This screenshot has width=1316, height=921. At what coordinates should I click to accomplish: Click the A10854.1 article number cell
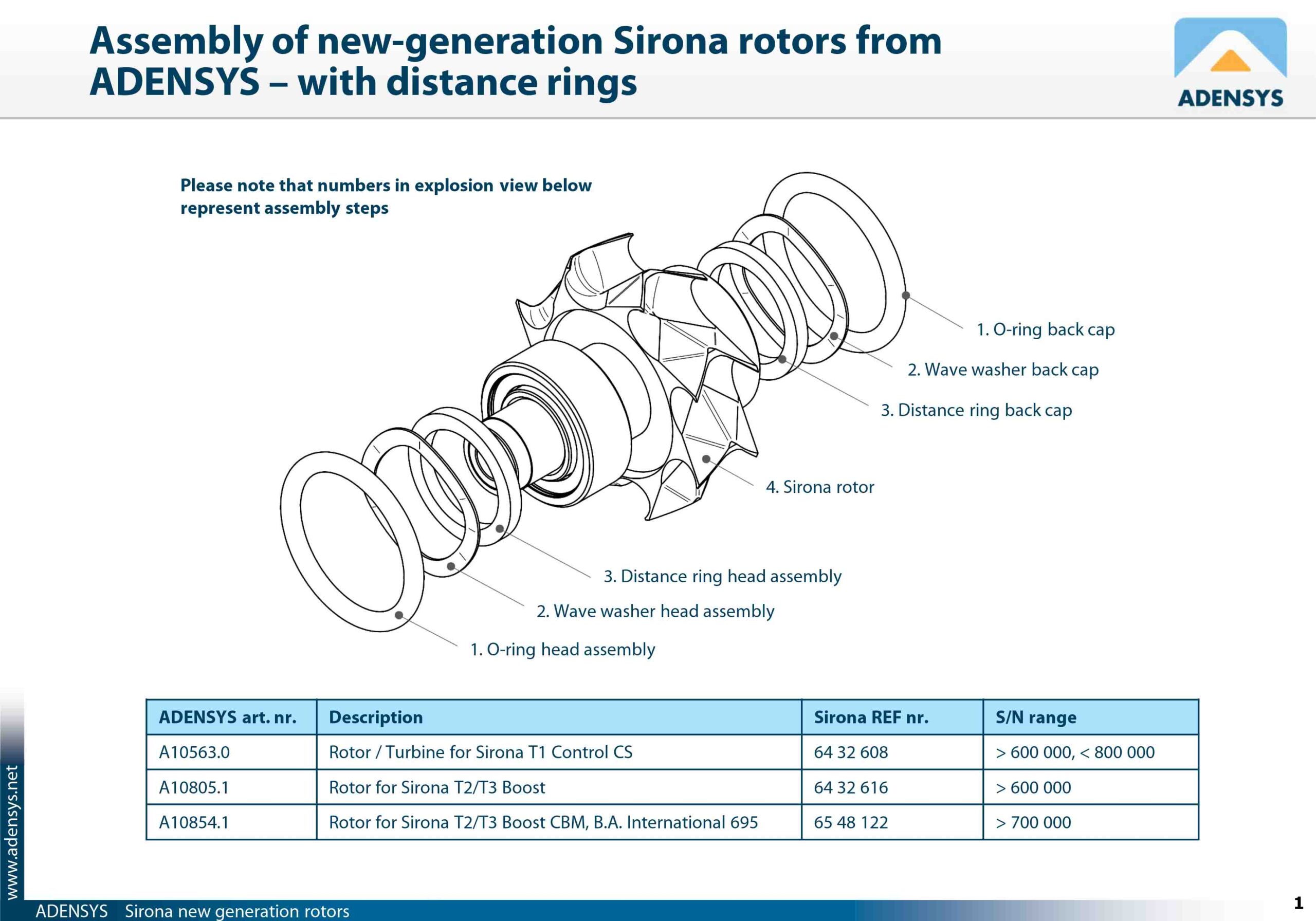tap(194, 822)
